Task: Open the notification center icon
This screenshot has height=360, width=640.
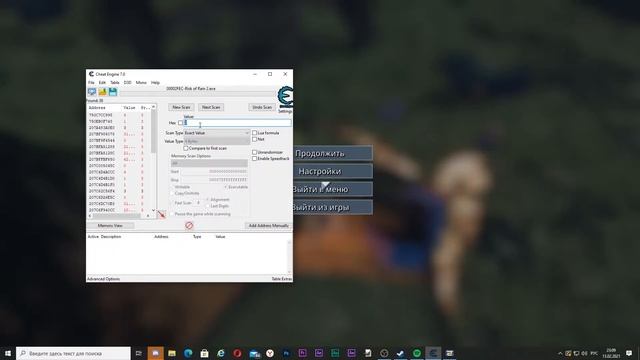Action: click(629, 353)
